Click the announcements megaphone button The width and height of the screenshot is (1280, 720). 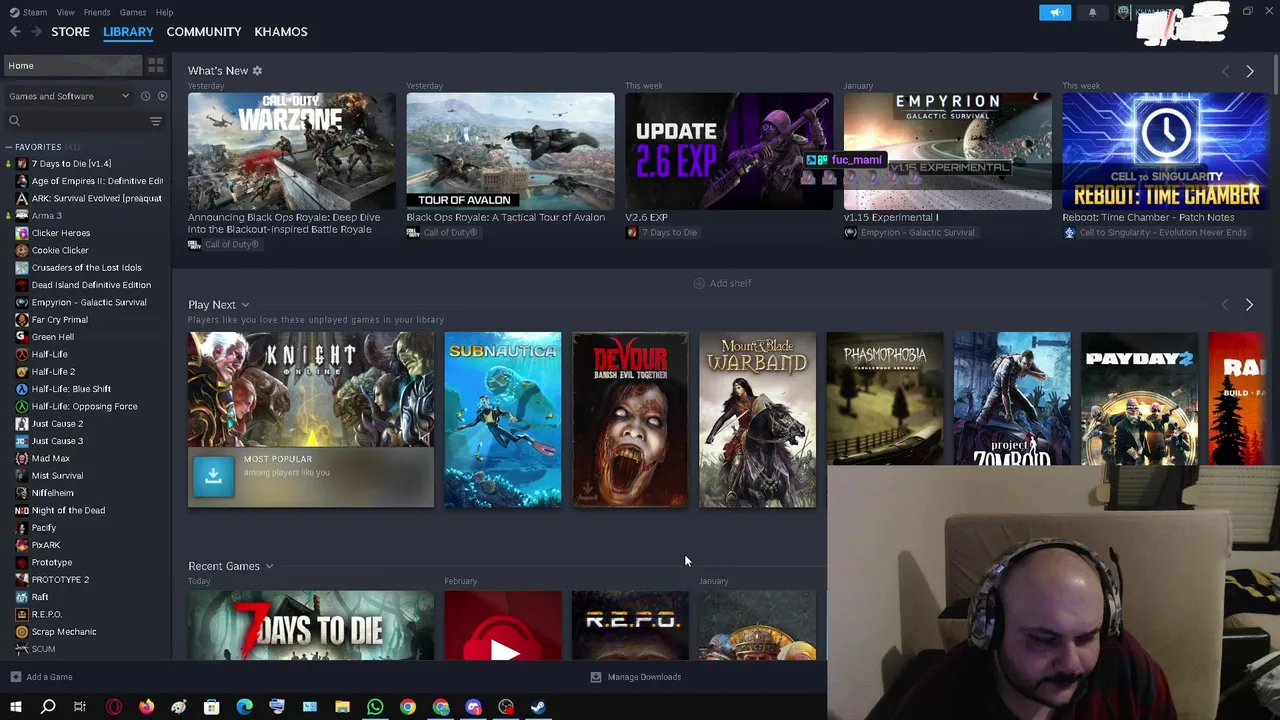click(x=1055, y=12)
